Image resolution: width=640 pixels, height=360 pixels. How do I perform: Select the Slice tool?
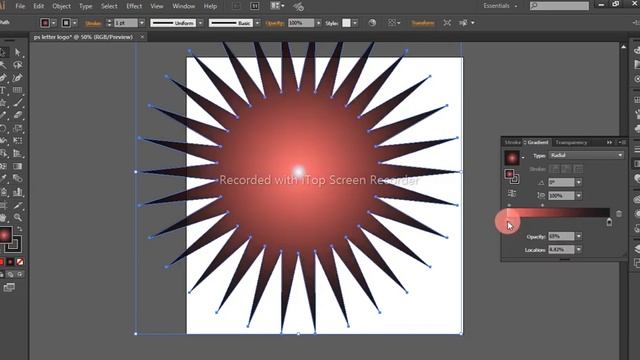click(x=18, y=205)
